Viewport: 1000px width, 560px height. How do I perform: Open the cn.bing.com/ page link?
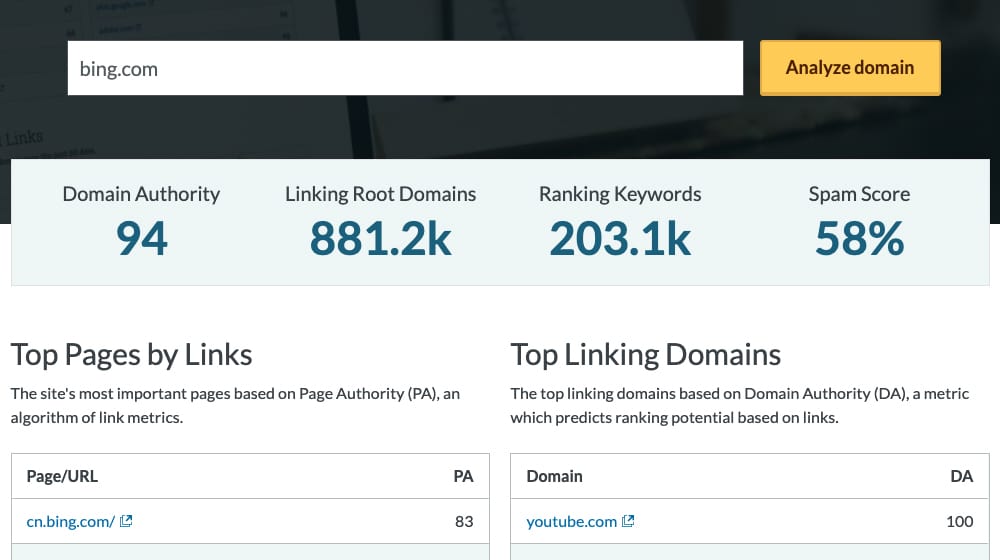pyautogui.click(x=71, y=521)
